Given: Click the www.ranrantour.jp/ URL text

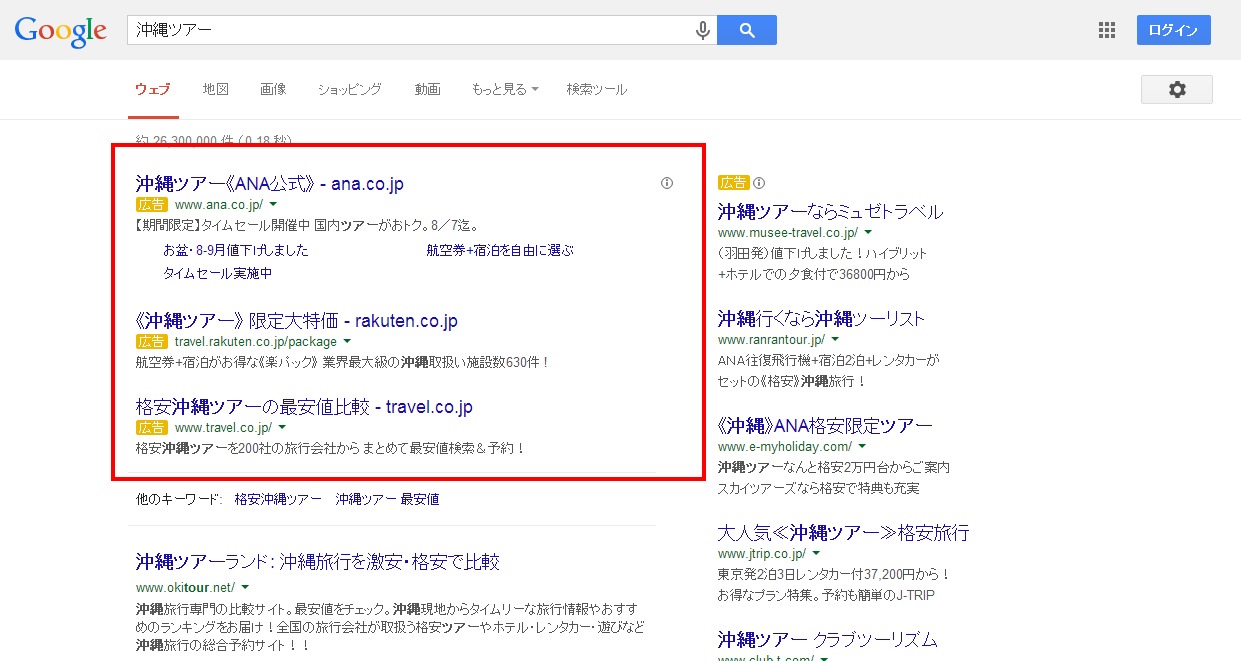Looking at the screenshot, I should coord(773,340).
